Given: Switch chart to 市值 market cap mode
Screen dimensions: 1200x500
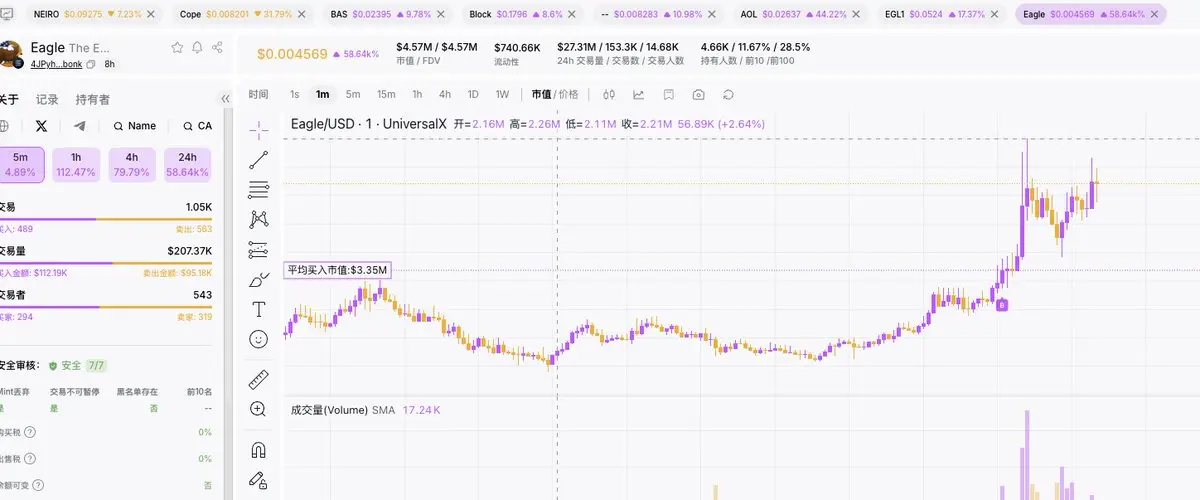Looking at the screenshot, I should 541,94.
